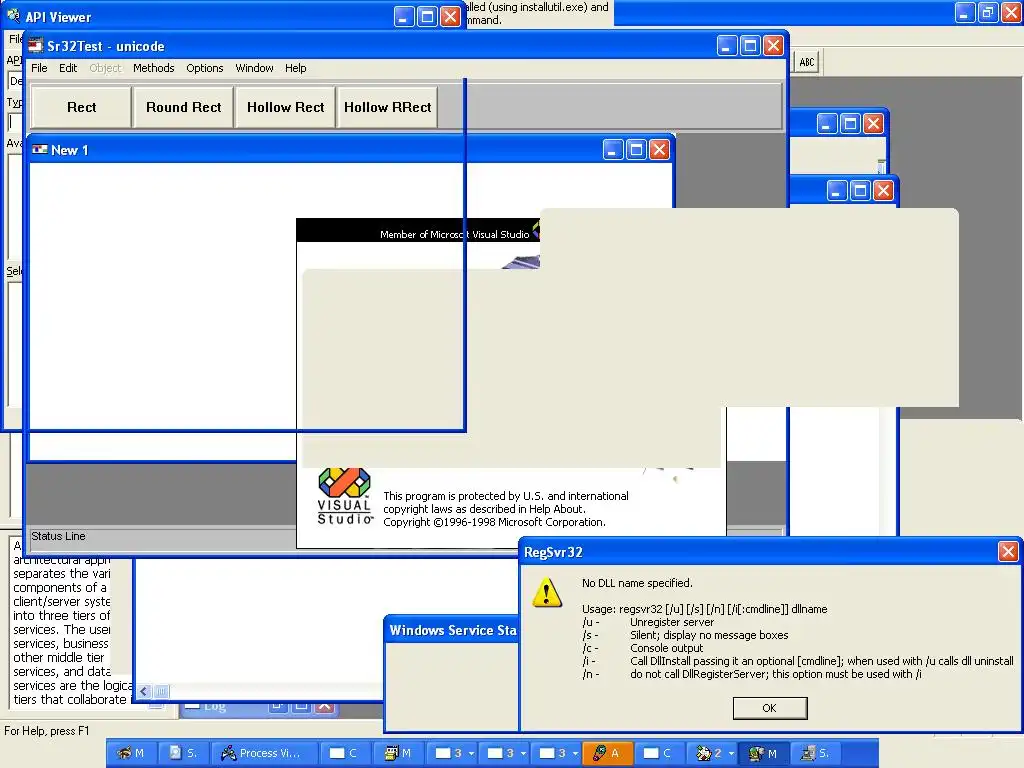Click the 'Usage: regsvr32' line
The image size is (1024, 768).
point(704,609)
